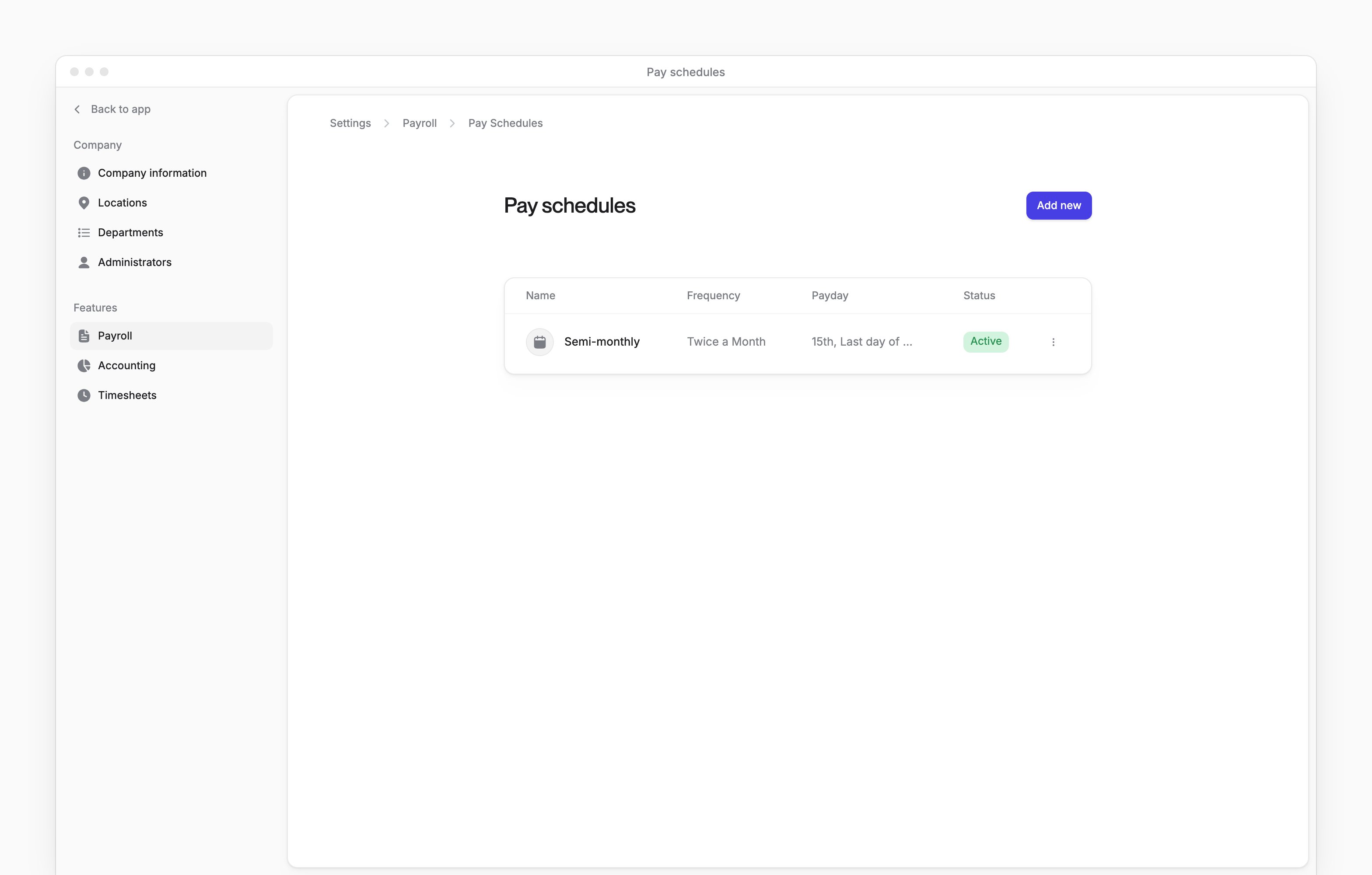Open Administrators settings page

coord(171,262)
